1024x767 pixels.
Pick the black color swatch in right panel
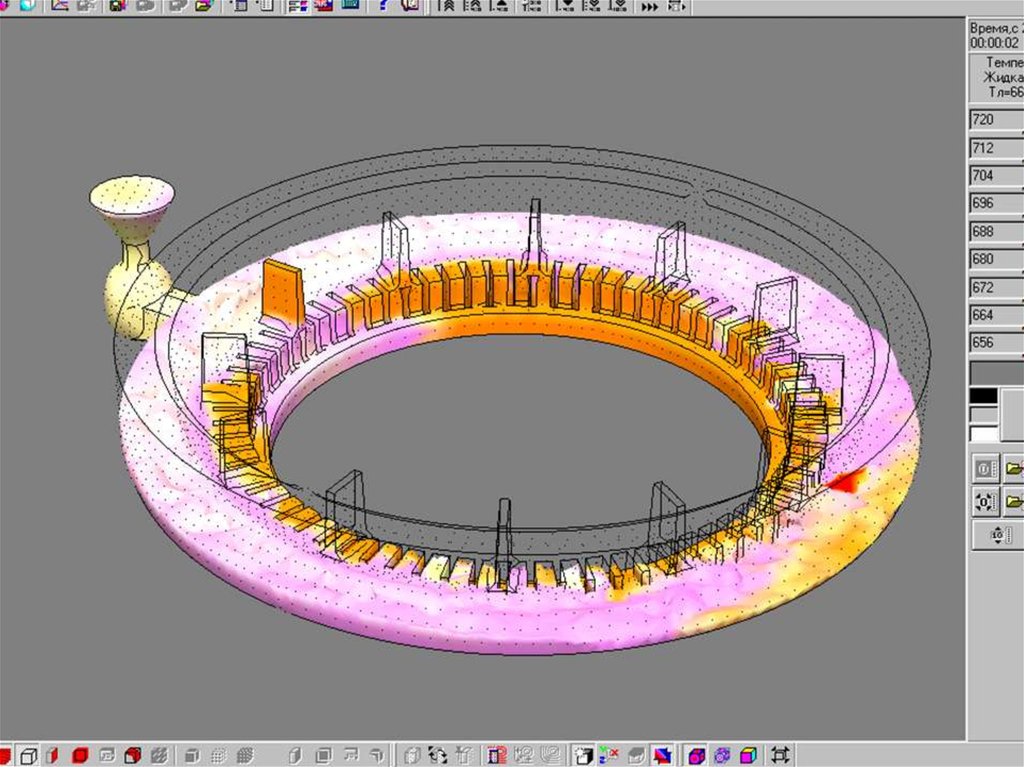pos(984,396)
